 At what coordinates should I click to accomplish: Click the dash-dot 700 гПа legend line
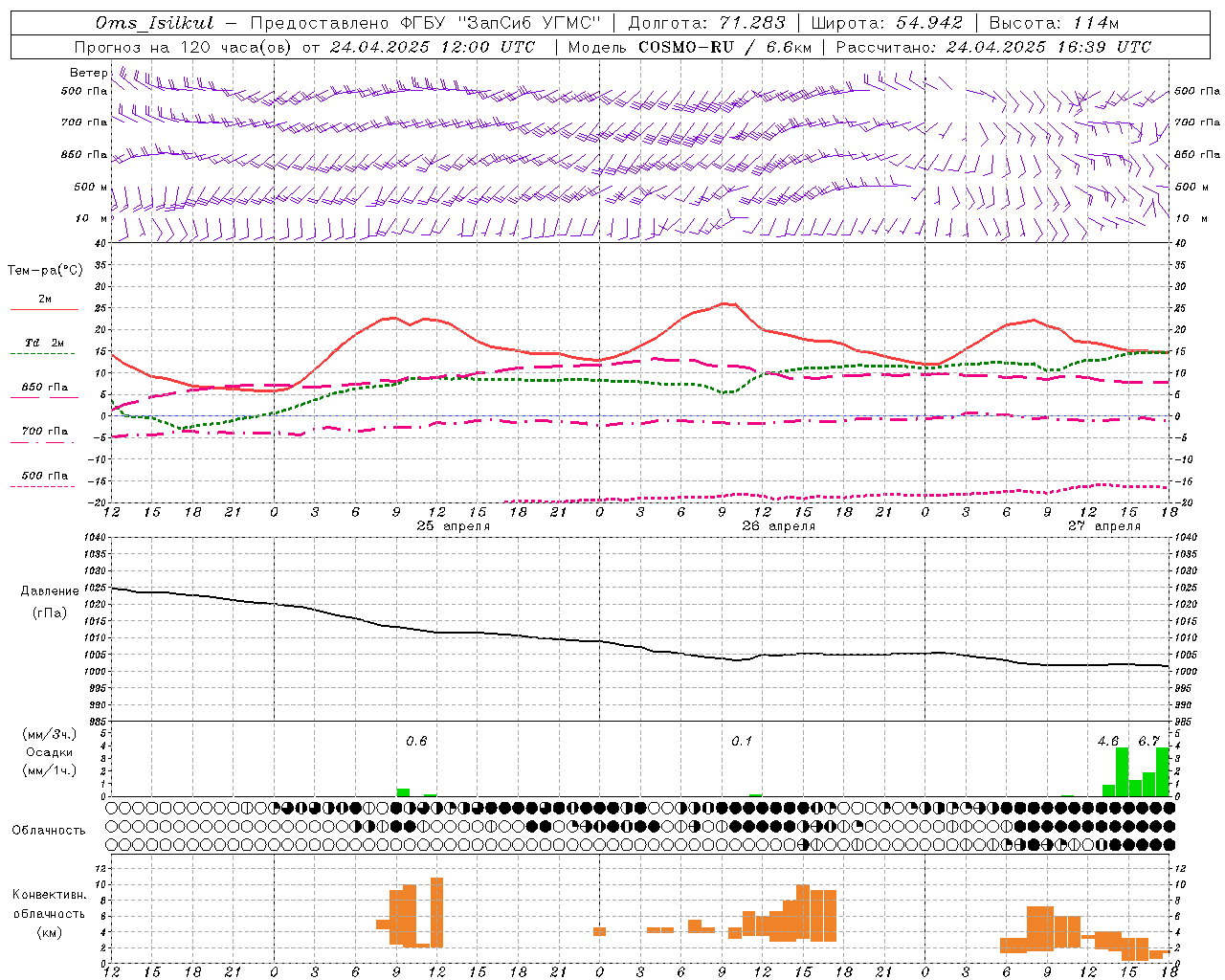click(x=42, y=443)
